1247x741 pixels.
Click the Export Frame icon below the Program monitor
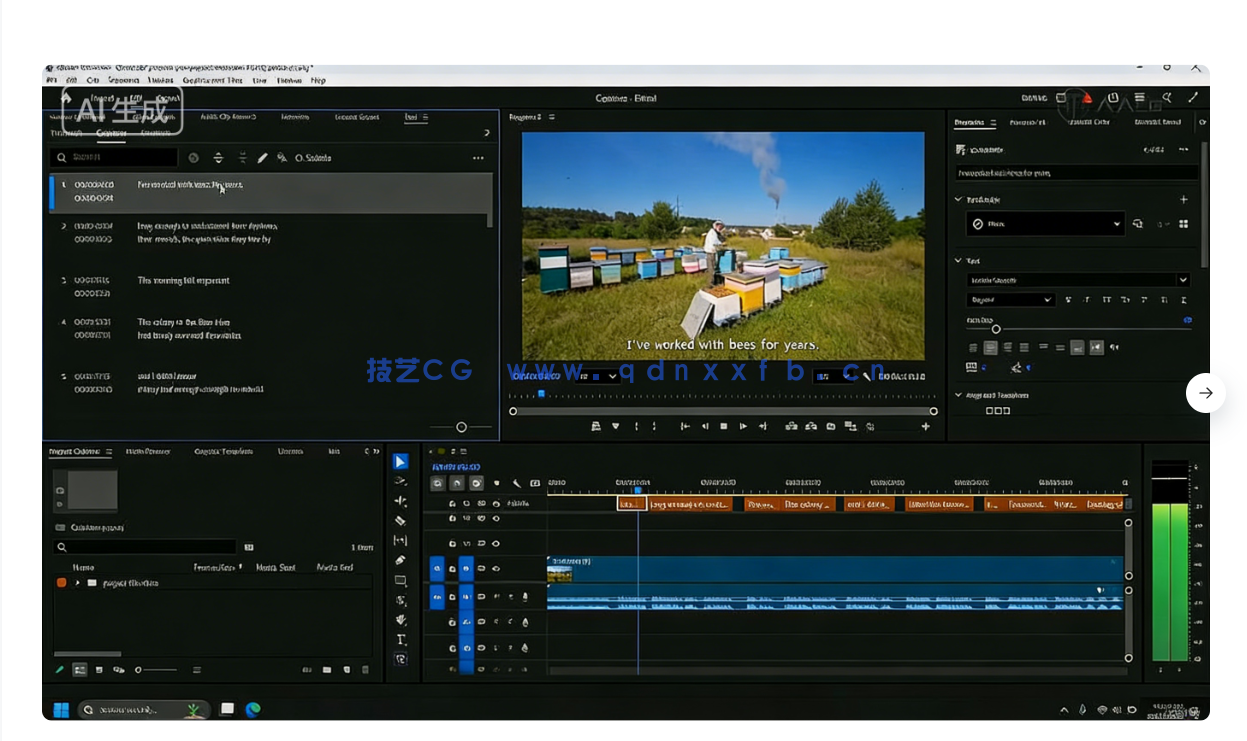click(x=830, y=426)
